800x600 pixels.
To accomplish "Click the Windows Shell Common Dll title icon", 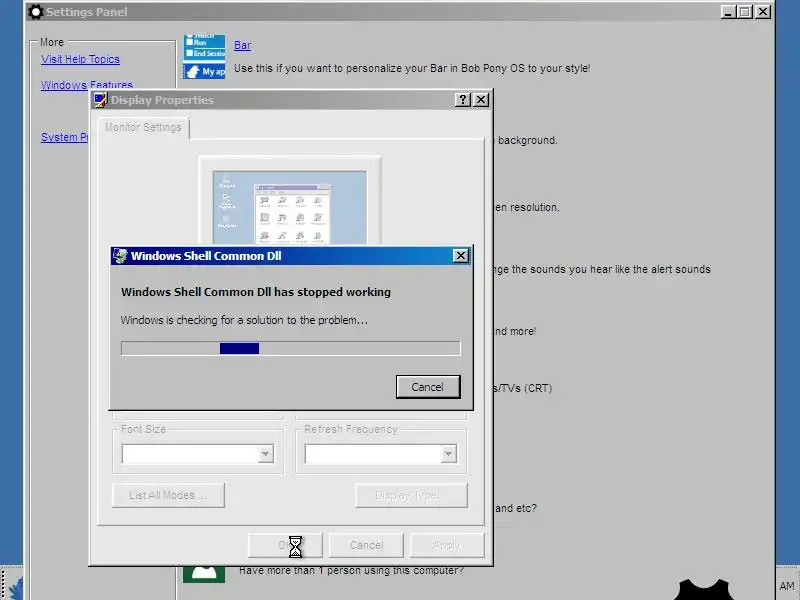I will point(120,256).
